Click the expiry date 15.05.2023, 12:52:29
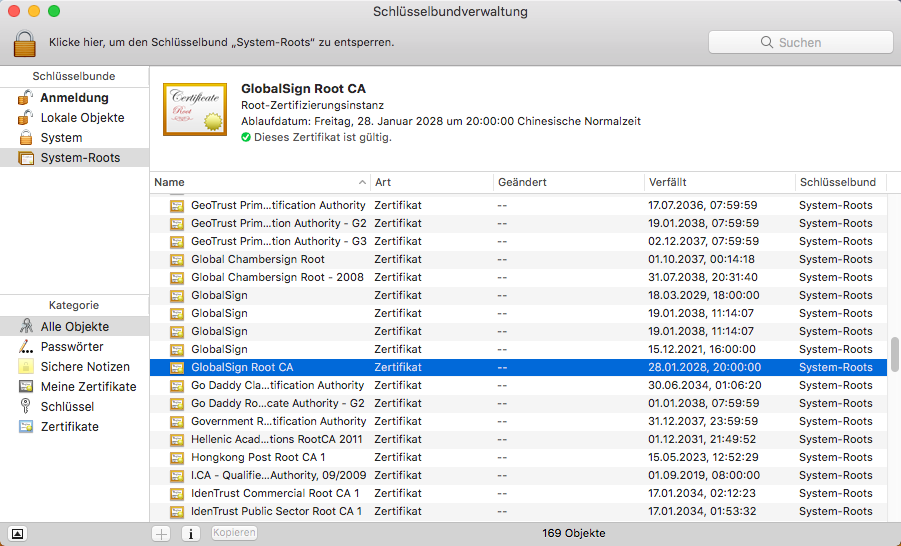Screen dimensions: 901x546 point(703,457)
